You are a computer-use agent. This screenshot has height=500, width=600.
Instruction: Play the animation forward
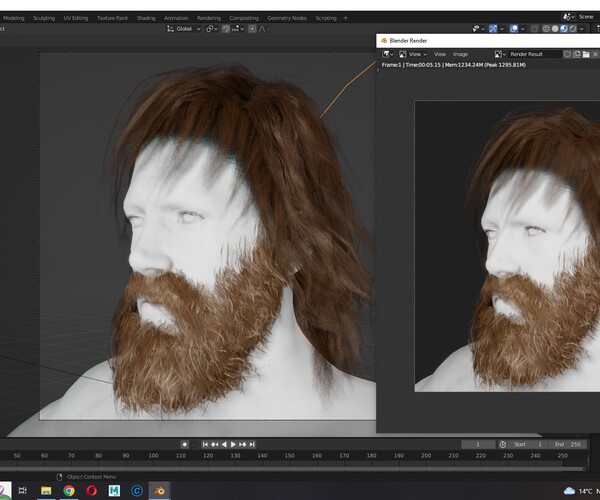pos(233,445)
